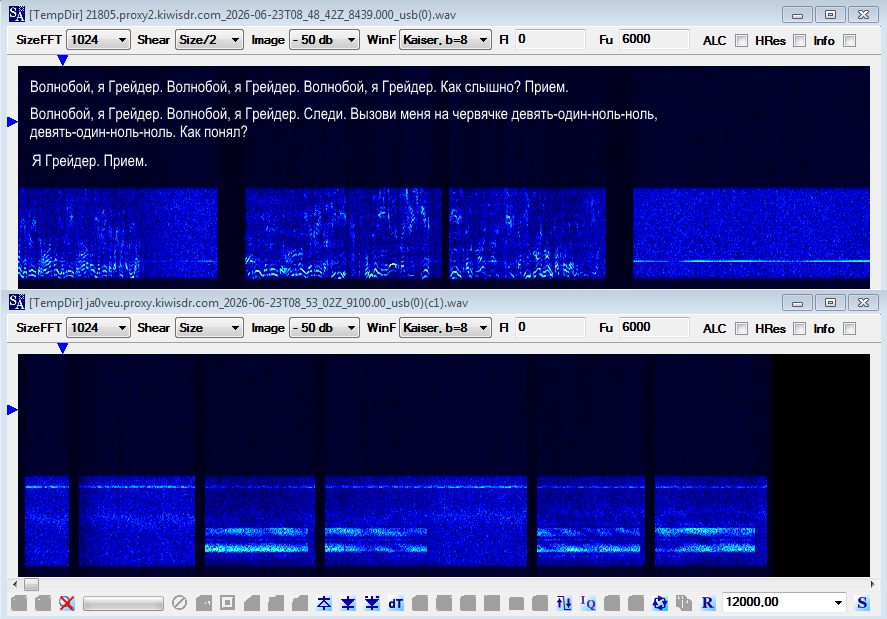Enable ALC checkbox in the upper window
The width and height of the screenshot is (887, 619).
click(741, 41)
